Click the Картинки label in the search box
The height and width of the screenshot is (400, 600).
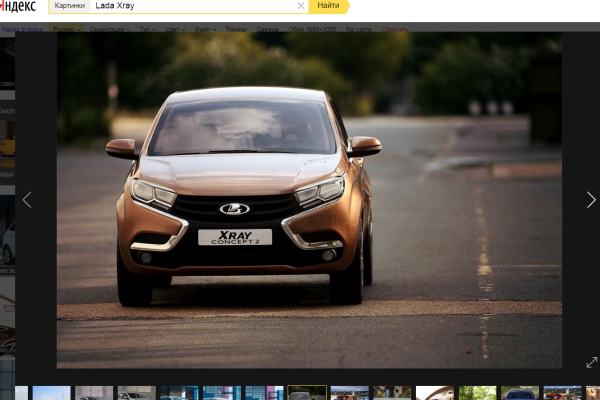click(x=70, y=6)
